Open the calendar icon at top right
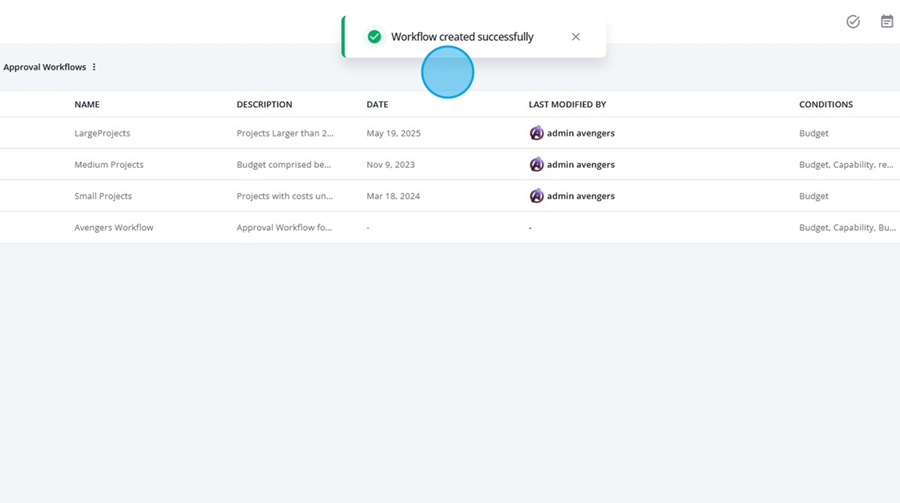 (887, 21)
